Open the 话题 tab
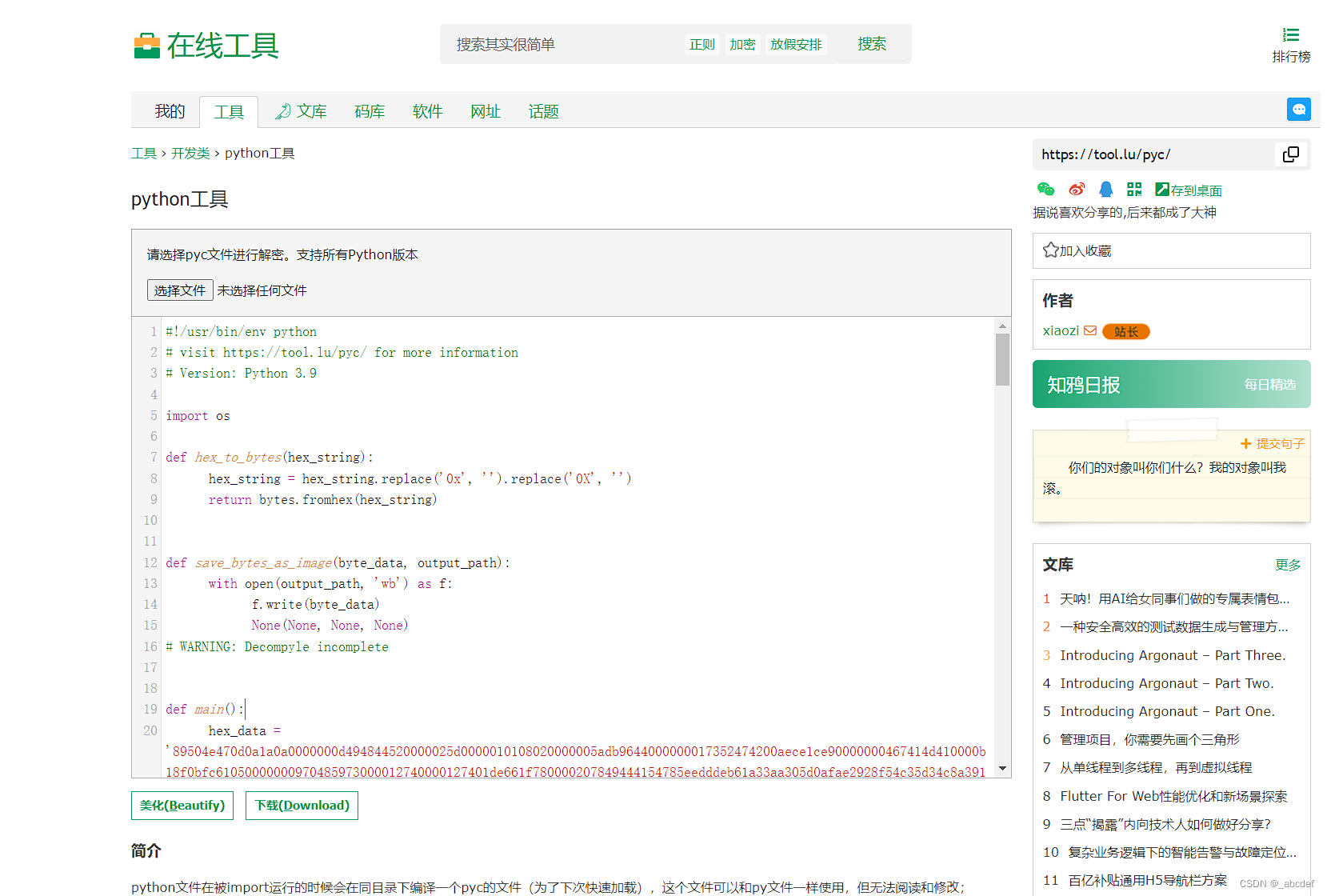 (543, 111)
